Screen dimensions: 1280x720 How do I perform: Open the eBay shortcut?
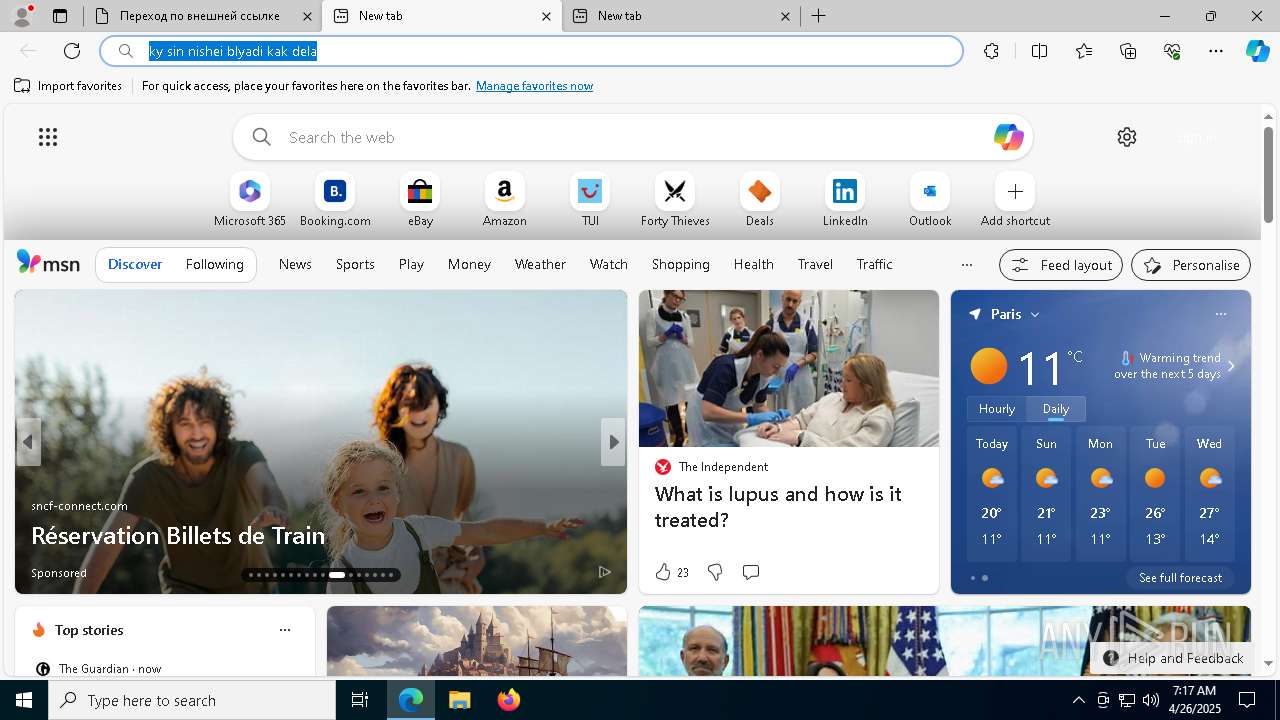(420, 200)
